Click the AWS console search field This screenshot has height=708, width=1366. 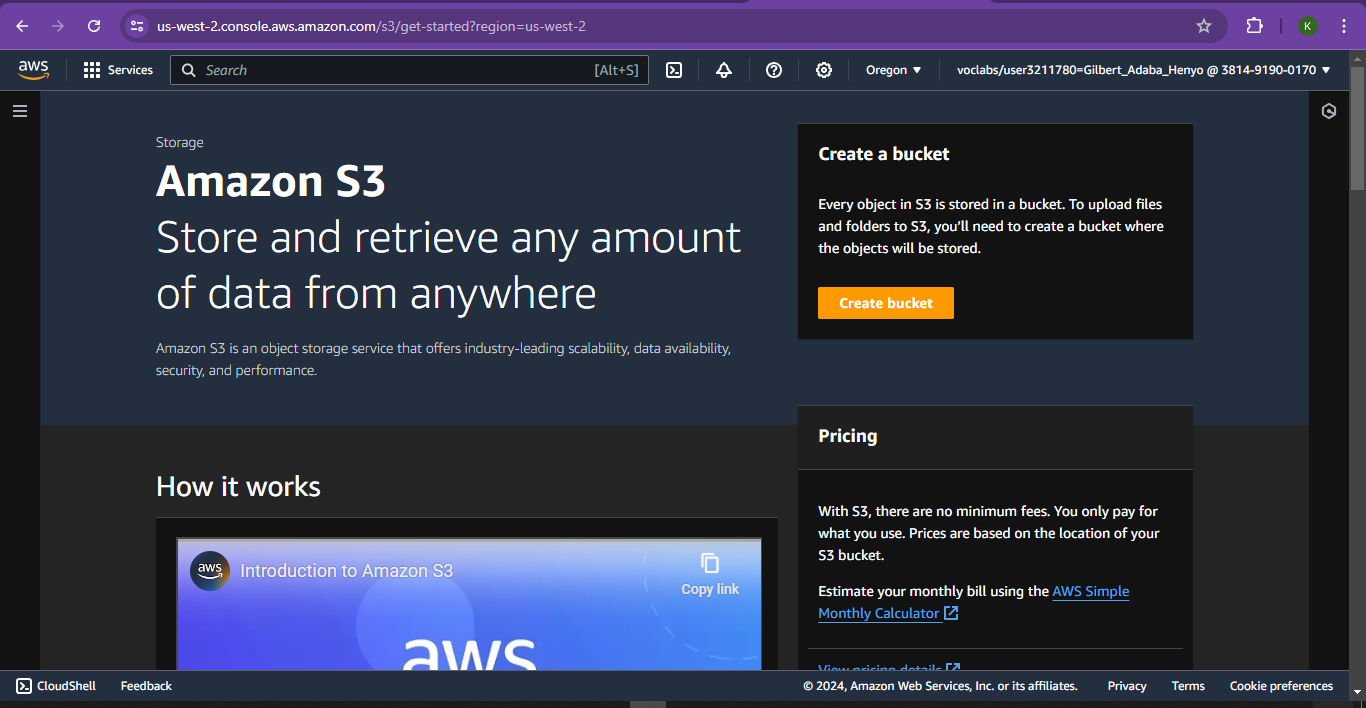(x=410, y=70)
